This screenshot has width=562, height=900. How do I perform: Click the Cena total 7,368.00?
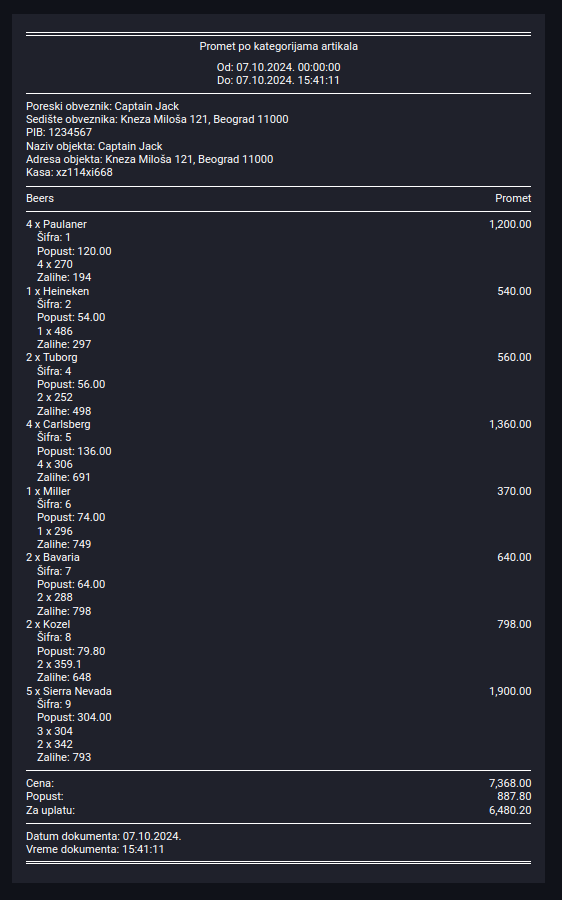510,783
